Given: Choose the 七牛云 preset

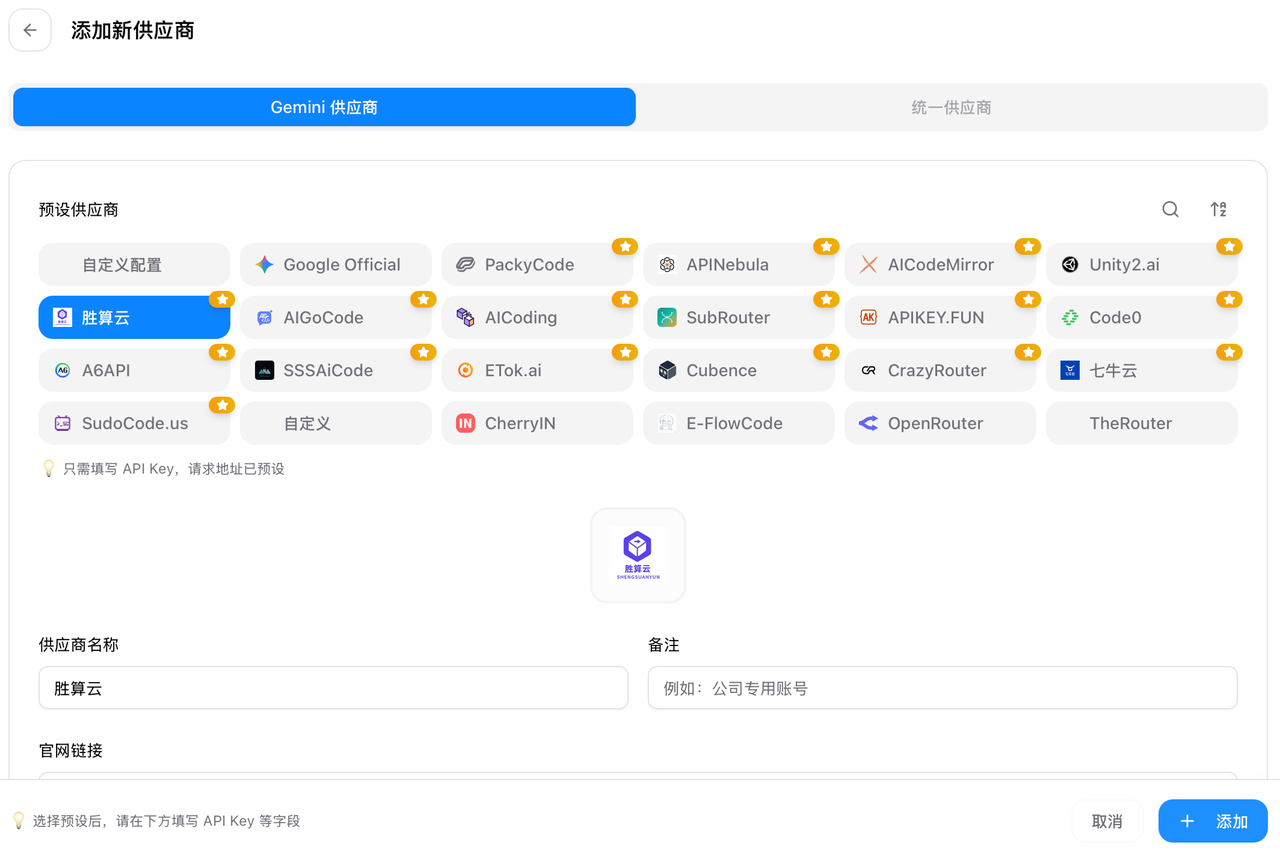Looking at the screenshot, I should pyautogui.click(x=1142, y=371).
